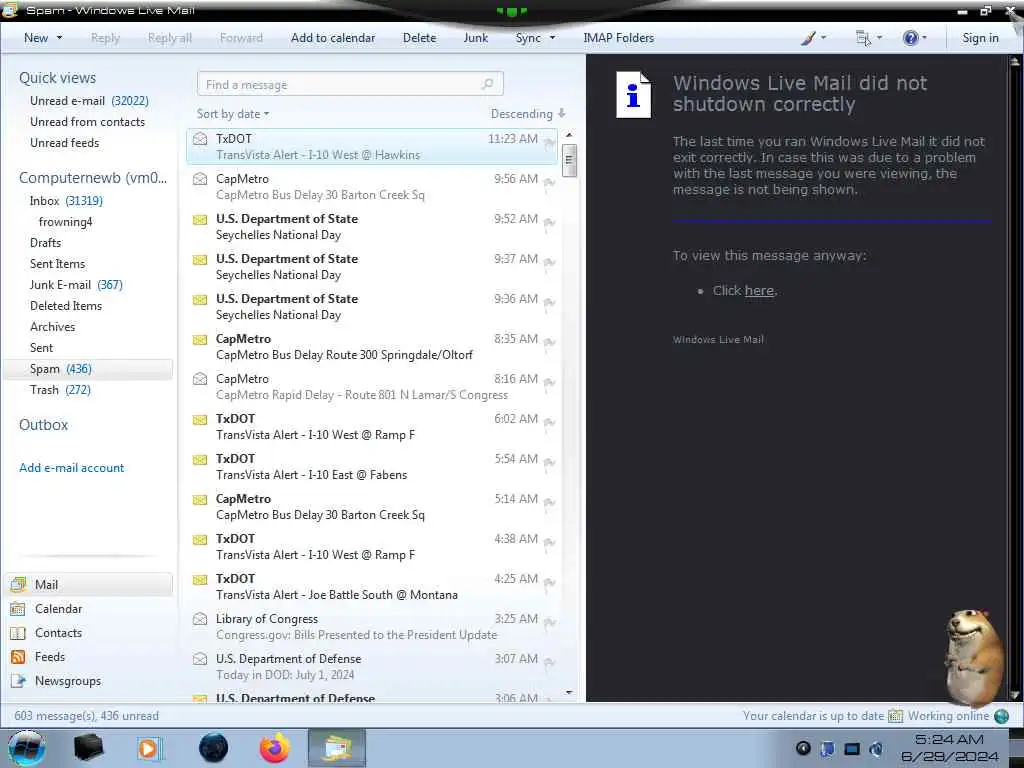This screenshot has width=1024, height=768.
Task: Open the Archives folder
Action: pos(52,327)
